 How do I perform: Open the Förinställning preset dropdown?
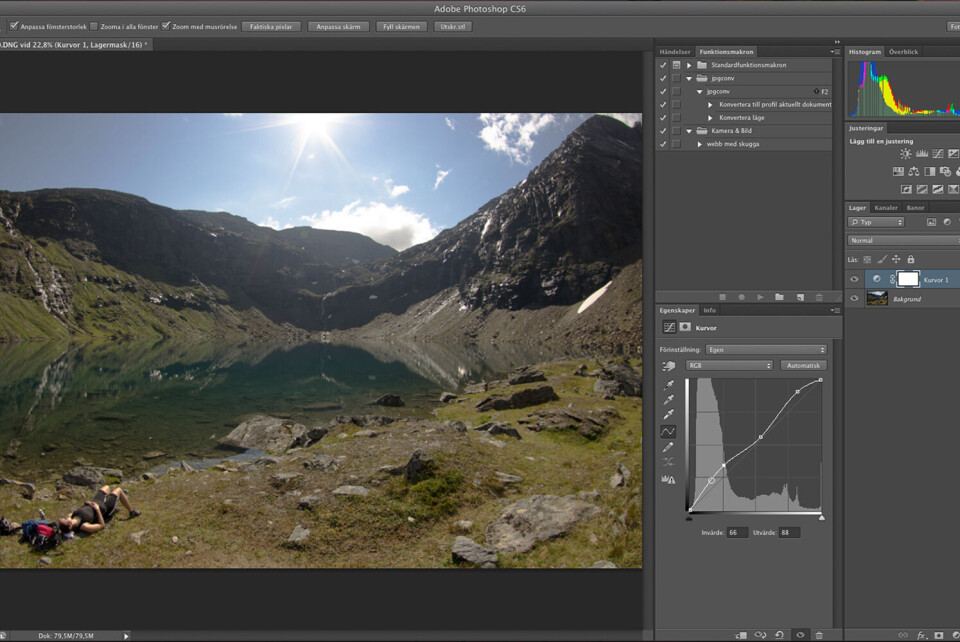pyautogui.click(x=765, y=350)
